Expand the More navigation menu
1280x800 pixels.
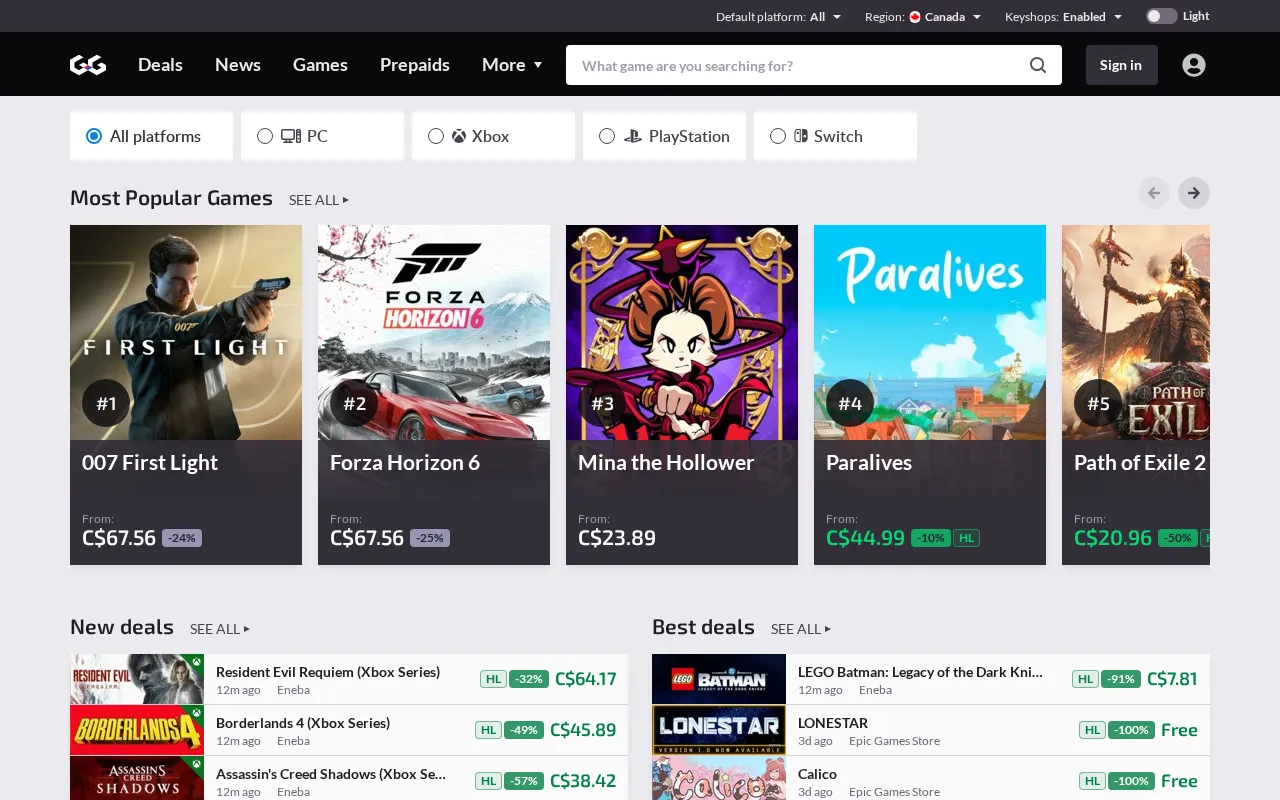[x=512, y=65]
